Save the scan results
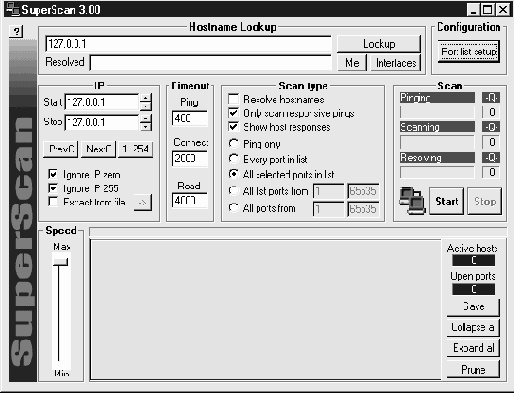Image resolution: width=514 pixels, height=393 pixels. click(473, 307)
